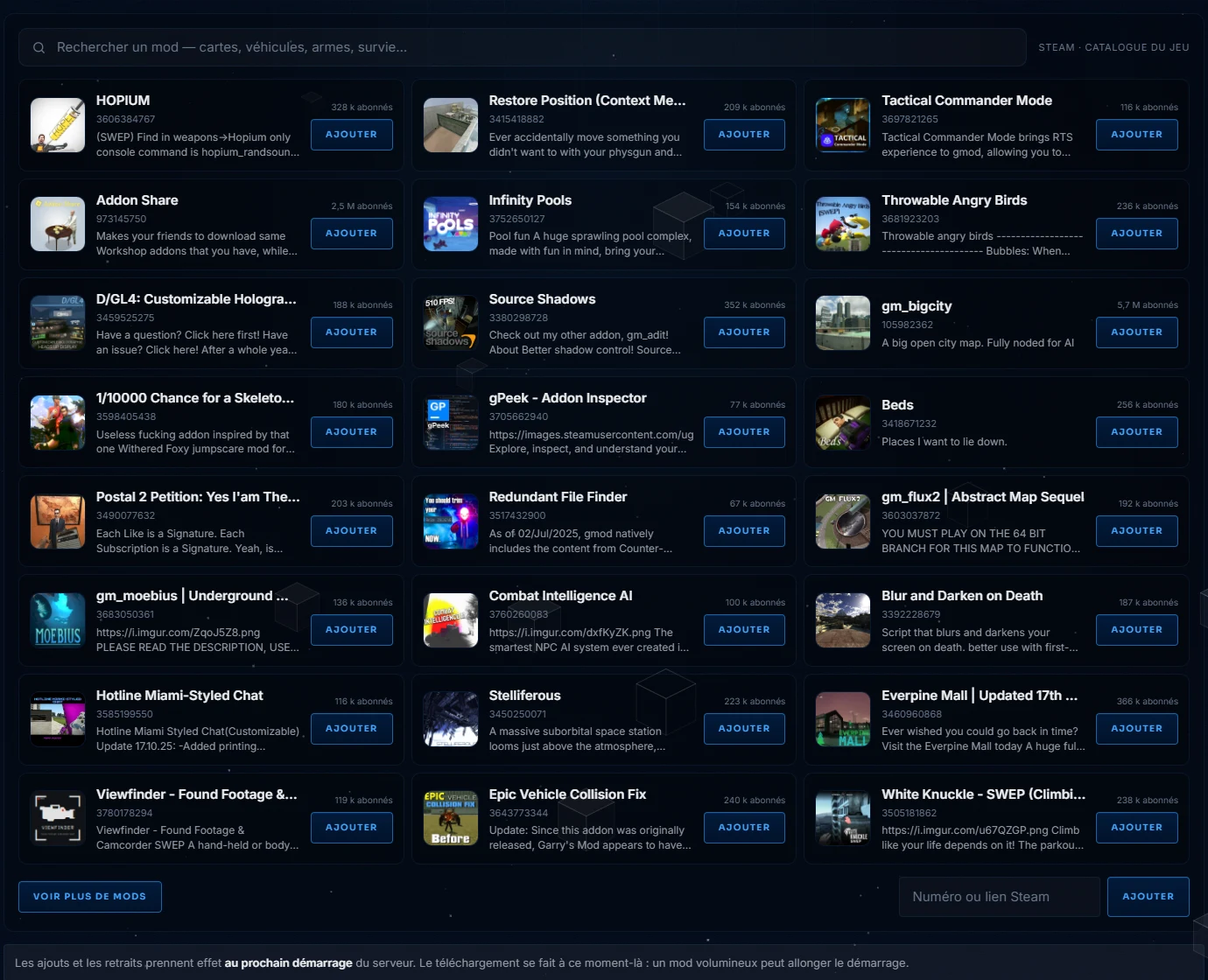Image resolution: width=1208 pixels, height=980 pixels.
Task: Add Blur and Darken on Death
Action: (x=1136, y=630)
